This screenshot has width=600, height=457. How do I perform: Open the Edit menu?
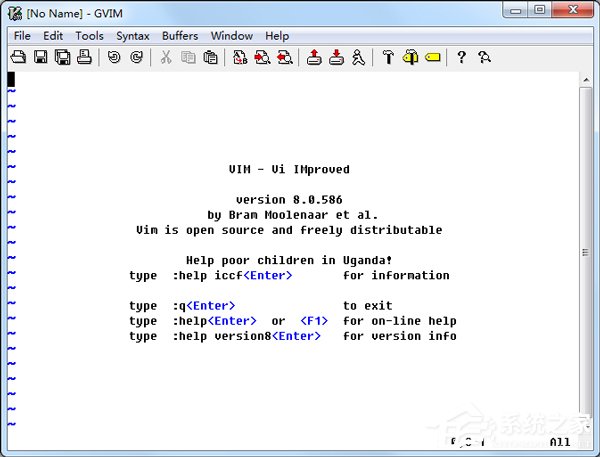point(53,36)
